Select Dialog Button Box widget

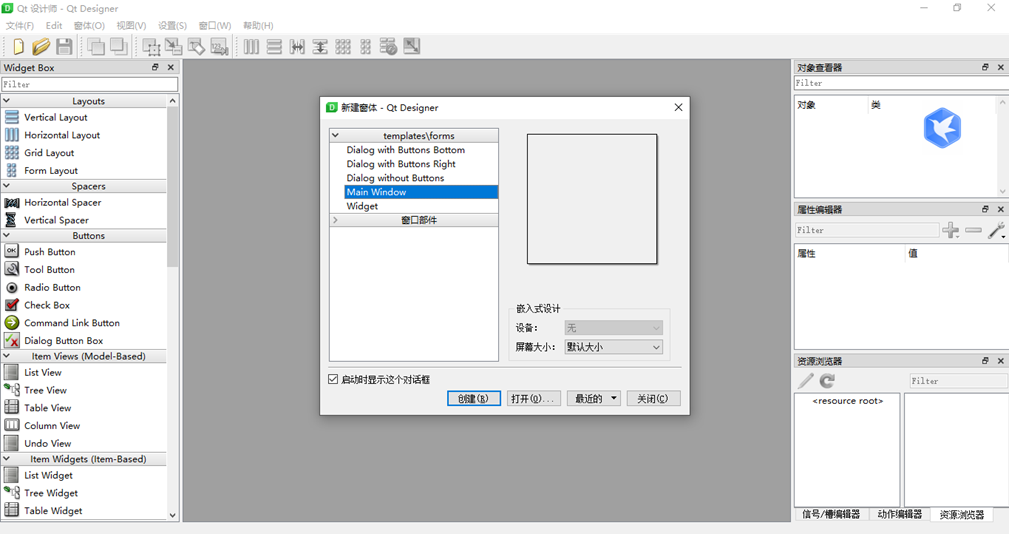coord(63,340)
